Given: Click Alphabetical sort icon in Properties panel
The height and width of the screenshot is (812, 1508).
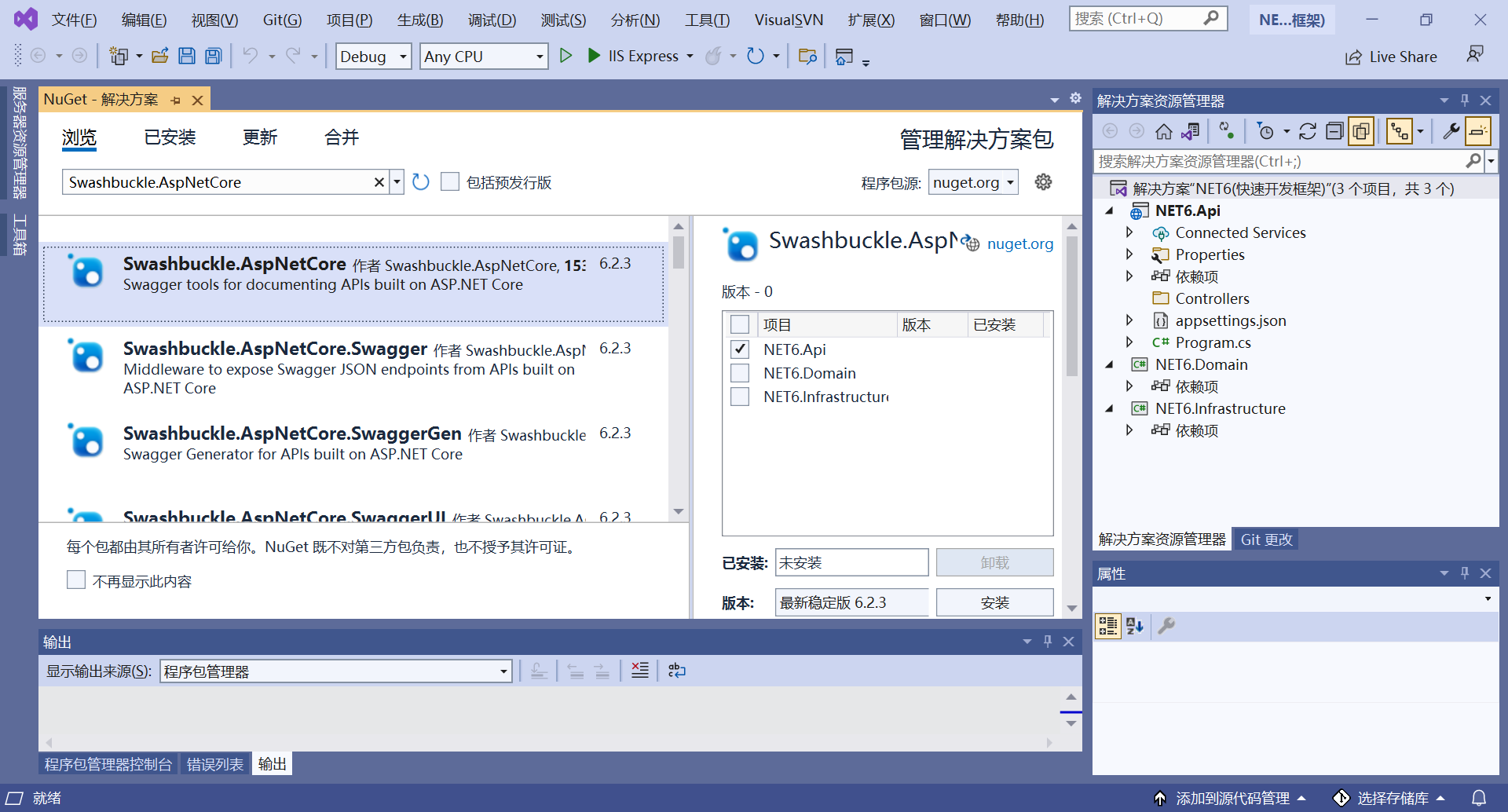Looking at the screenshot, I should pos(1135,626).
